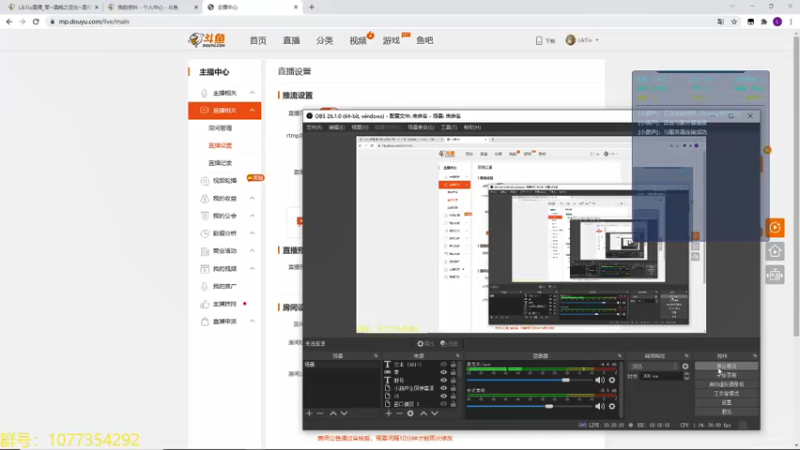
Task: Bookmark page with star icon in address bar
Action: click(x=734, y=21)
